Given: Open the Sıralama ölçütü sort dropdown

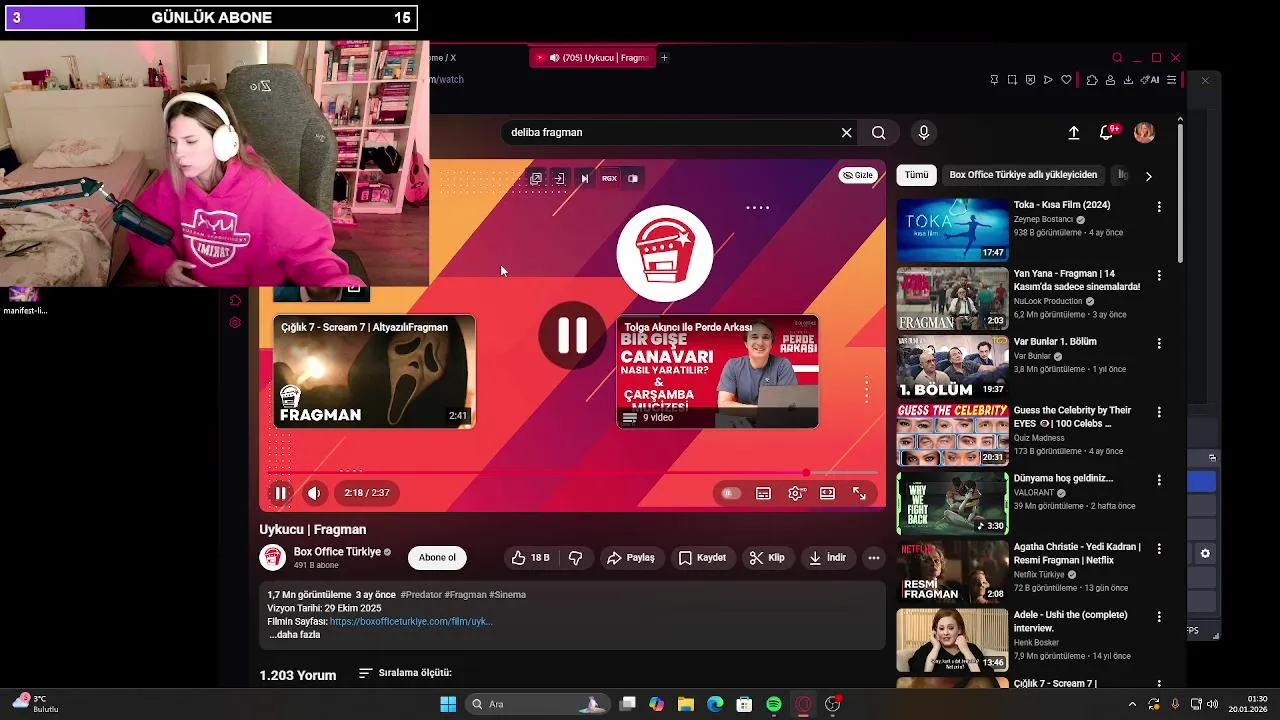Looking at the screenshot, I should (405, 673).
